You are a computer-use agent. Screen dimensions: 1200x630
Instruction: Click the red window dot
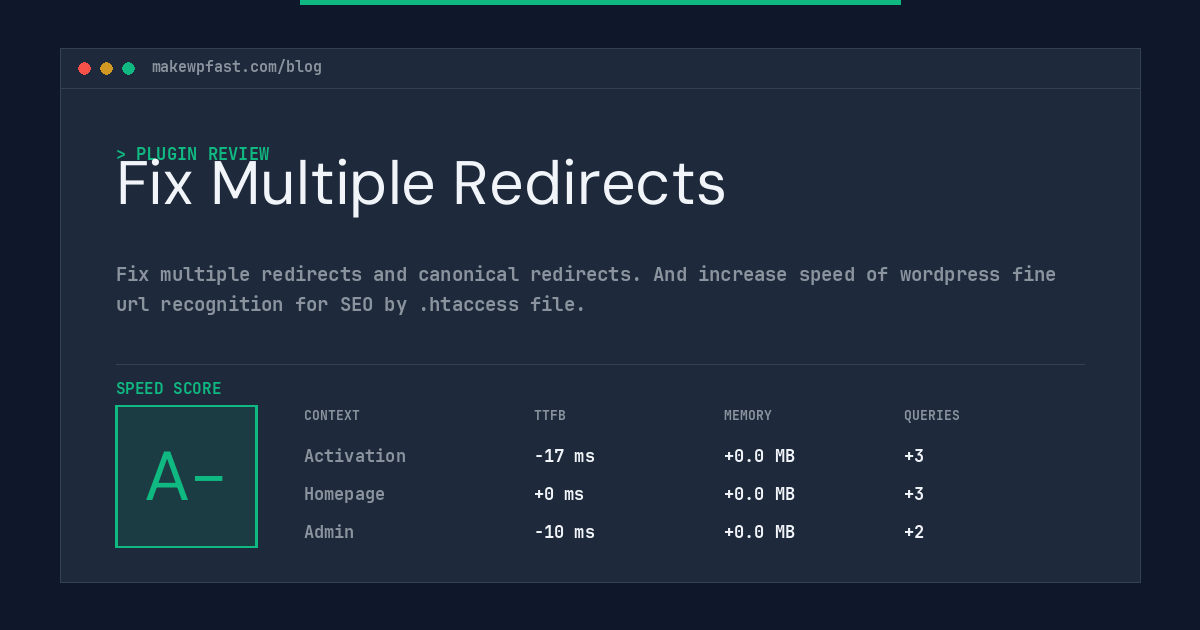[x=84, y=68]
